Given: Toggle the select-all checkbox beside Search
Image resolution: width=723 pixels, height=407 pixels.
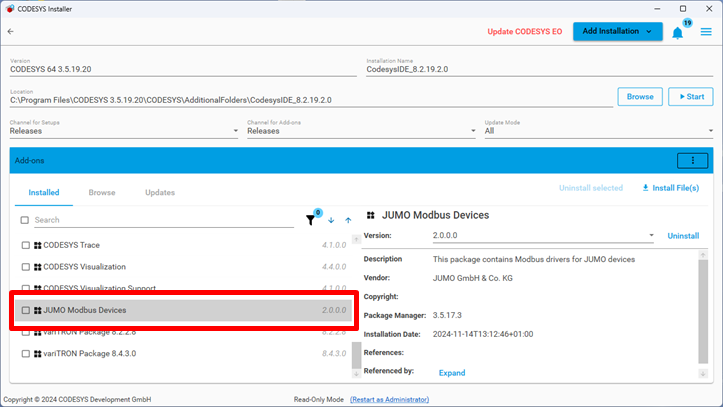Looking at the screenshot, I should point(25,220).
